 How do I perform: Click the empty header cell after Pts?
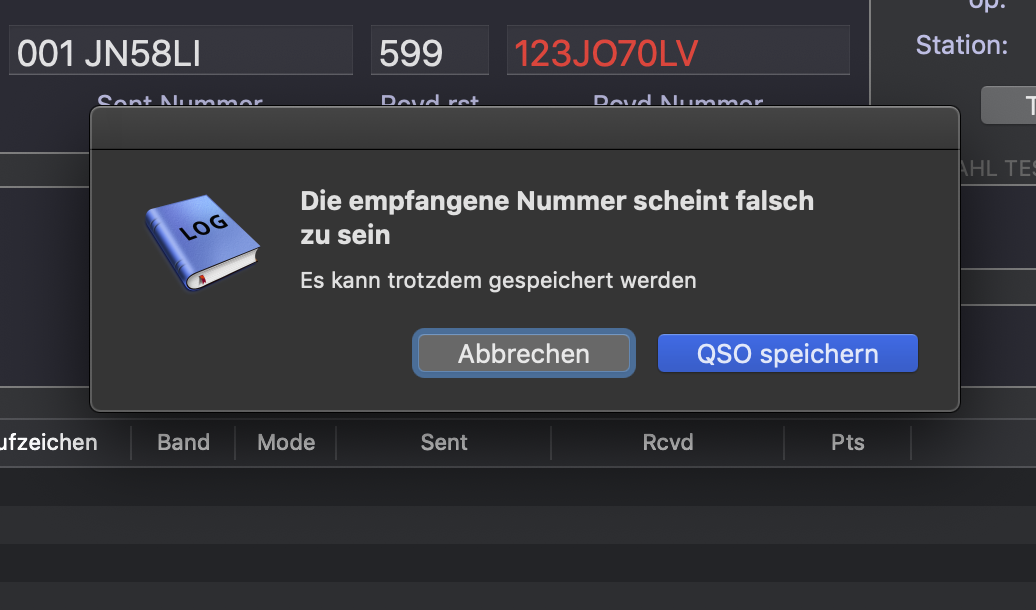click(973, 442)
